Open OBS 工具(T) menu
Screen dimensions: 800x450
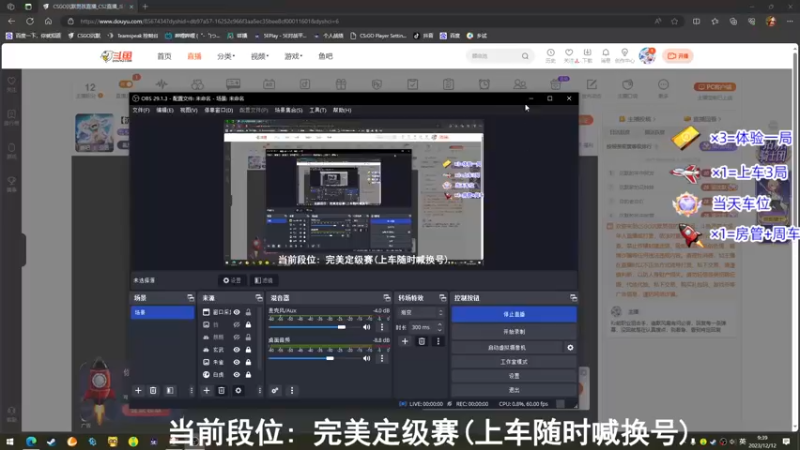coord(318,110)
